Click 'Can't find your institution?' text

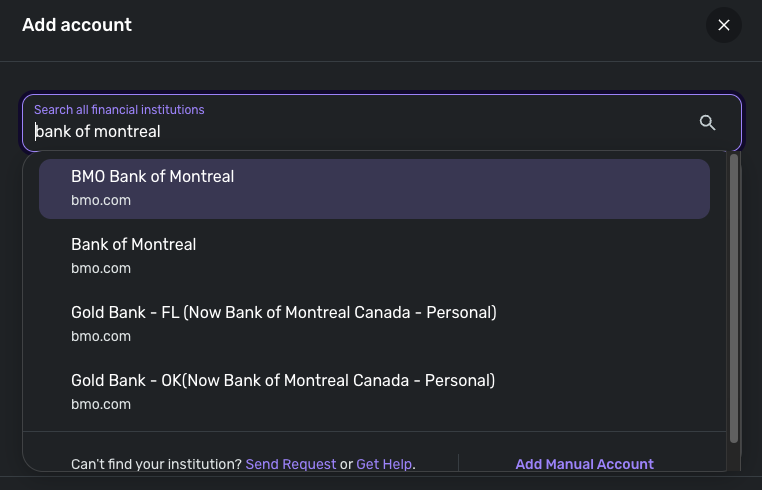pos(156,464)
